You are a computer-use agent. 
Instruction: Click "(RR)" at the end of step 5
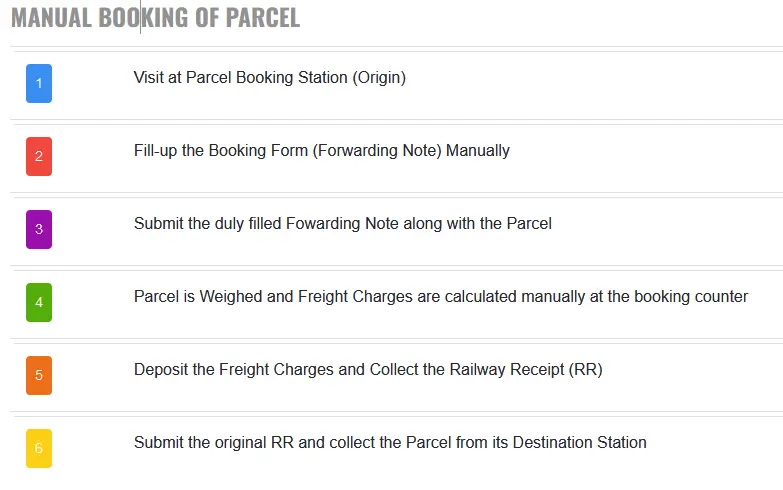[x=585, y=370]
